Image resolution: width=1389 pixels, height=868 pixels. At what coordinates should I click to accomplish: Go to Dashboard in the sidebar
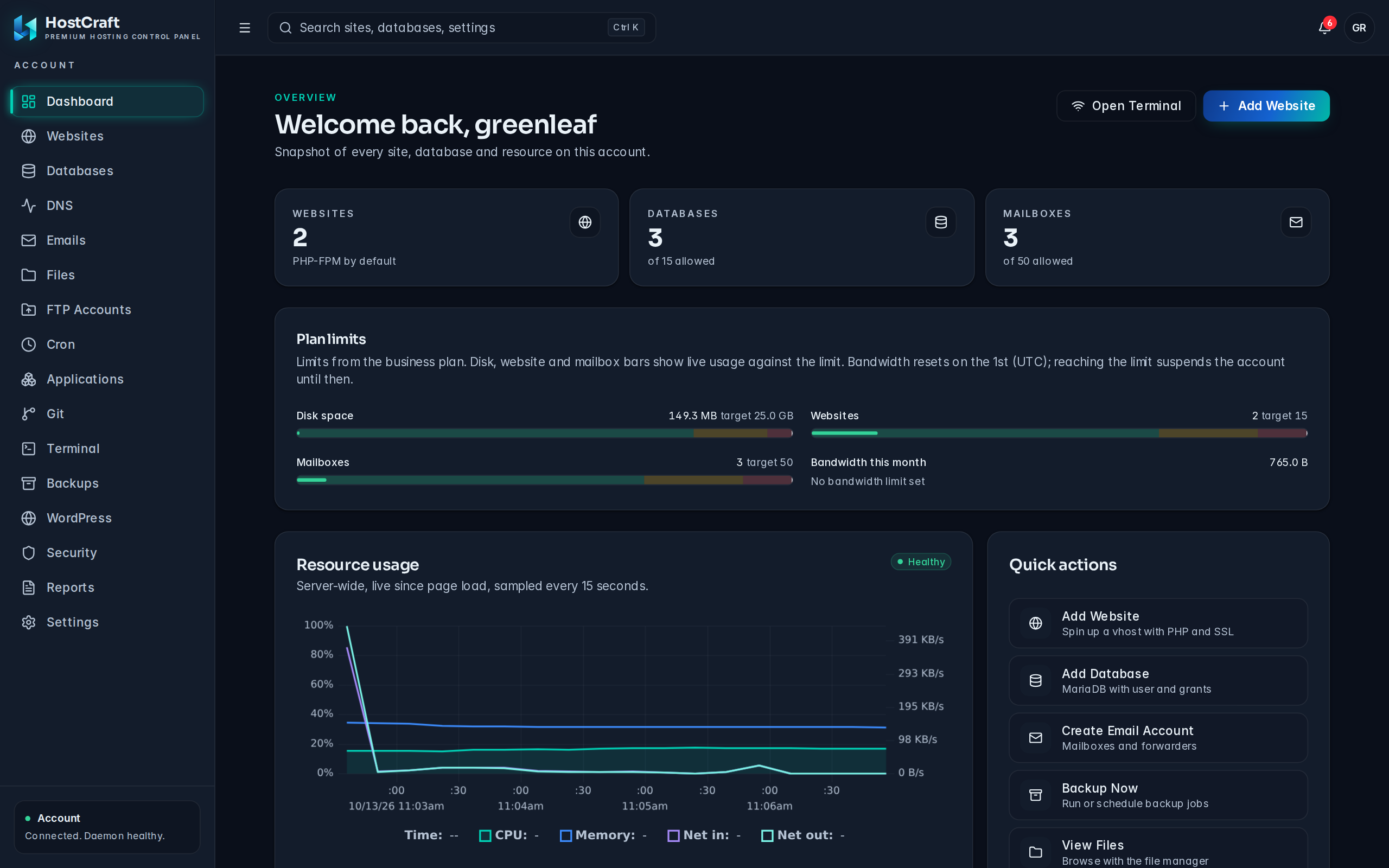[x=107, y=101]
